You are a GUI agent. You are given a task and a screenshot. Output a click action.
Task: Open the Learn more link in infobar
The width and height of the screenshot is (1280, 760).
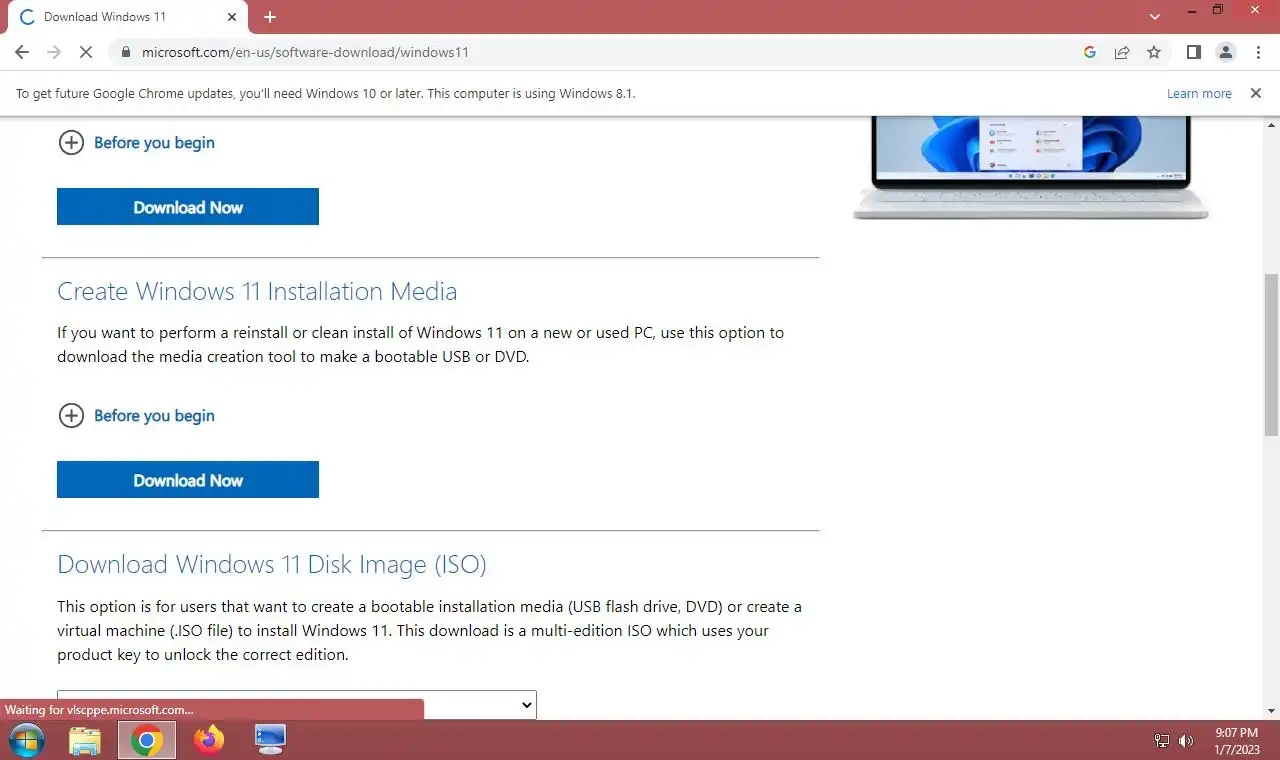click(1199, 93)
